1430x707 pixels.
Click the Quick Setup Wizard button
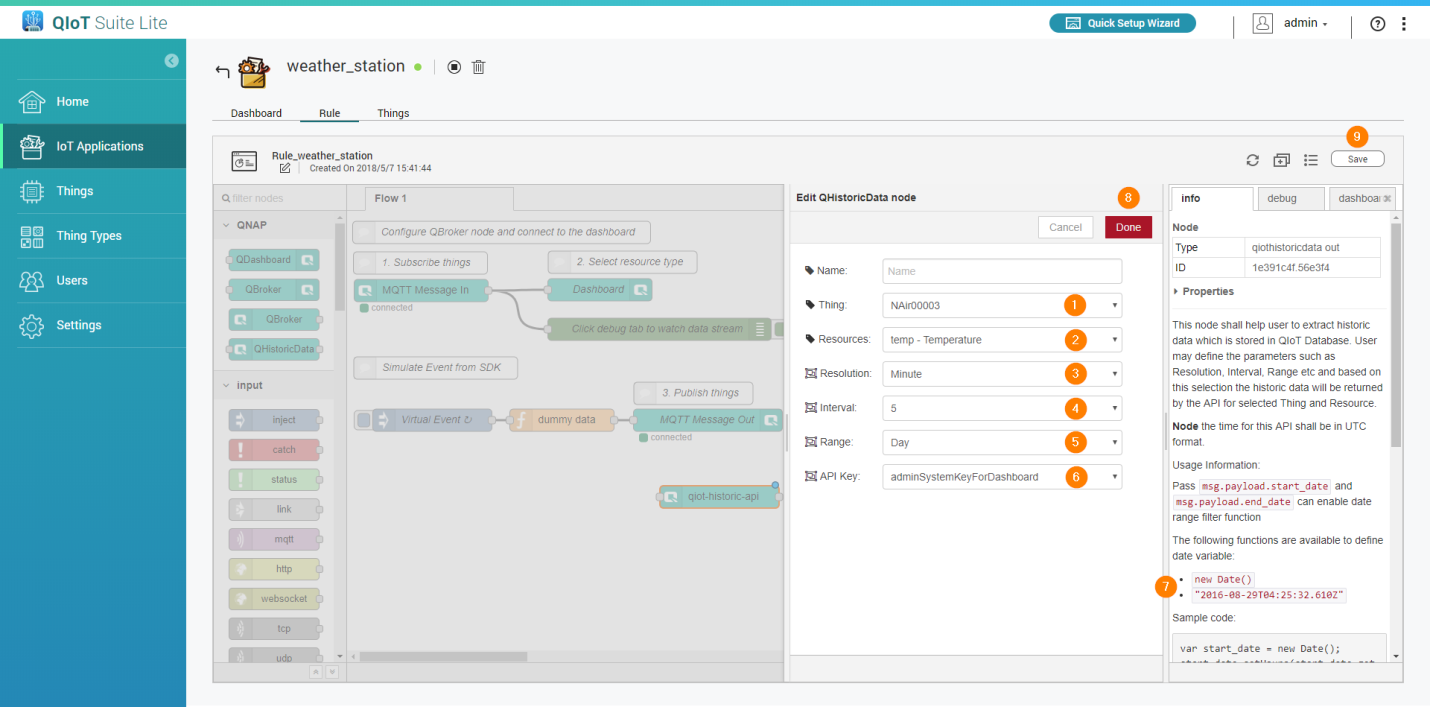point(1122,23)
